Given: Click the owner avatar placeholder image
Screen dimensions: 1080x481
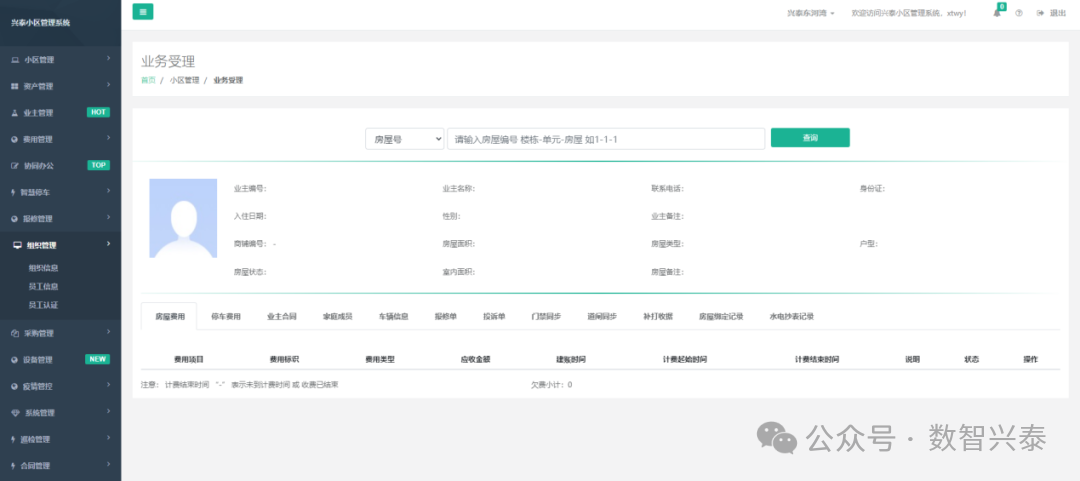Looking at the screenshot, I should [x=183, y=218].
